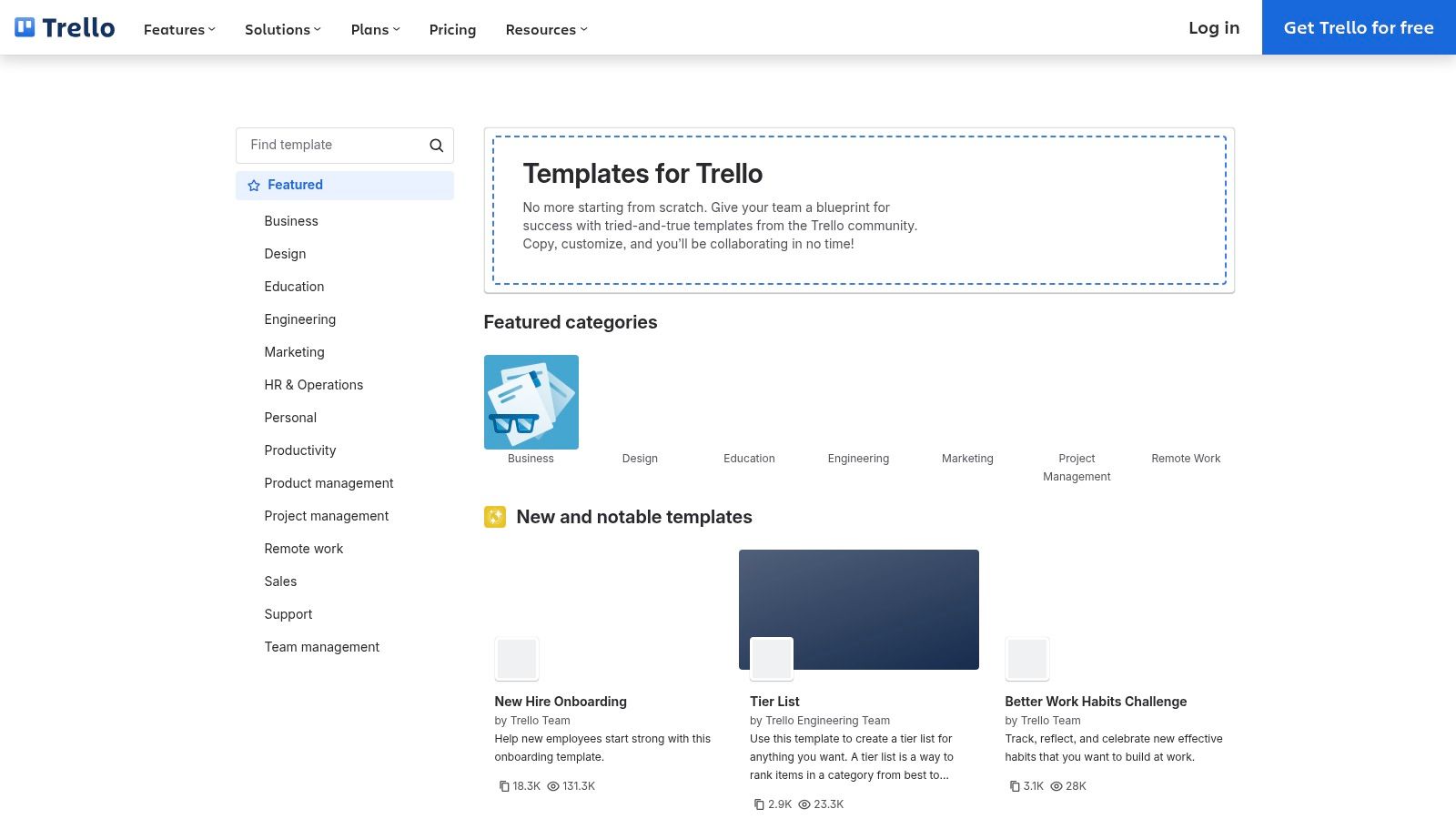Click the 'Featured categories' heading
Image resolution: width=1456 pixels, height=819 pixels.
pyautogui.click(x=571, y=322)
